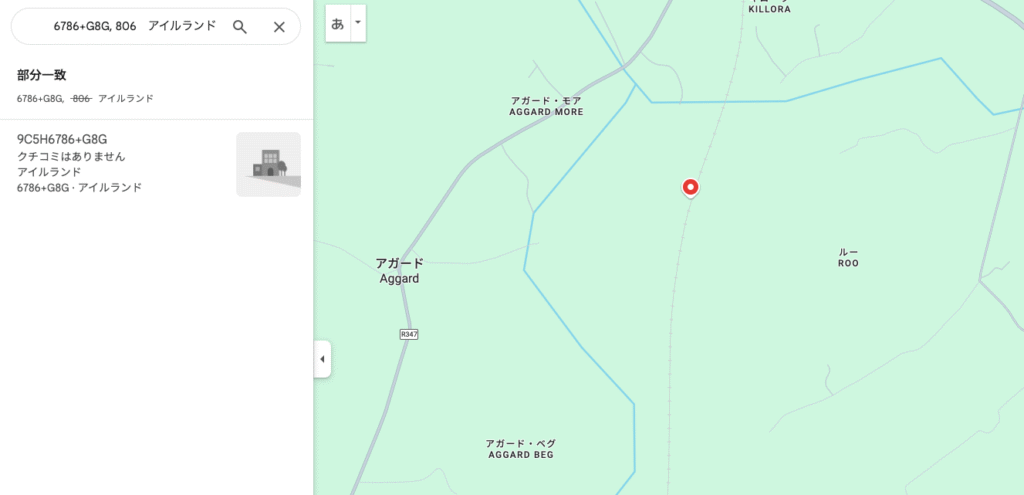
Task: Click the 6786+G8G · アイルランド address line
Action: tap(79, 187)
